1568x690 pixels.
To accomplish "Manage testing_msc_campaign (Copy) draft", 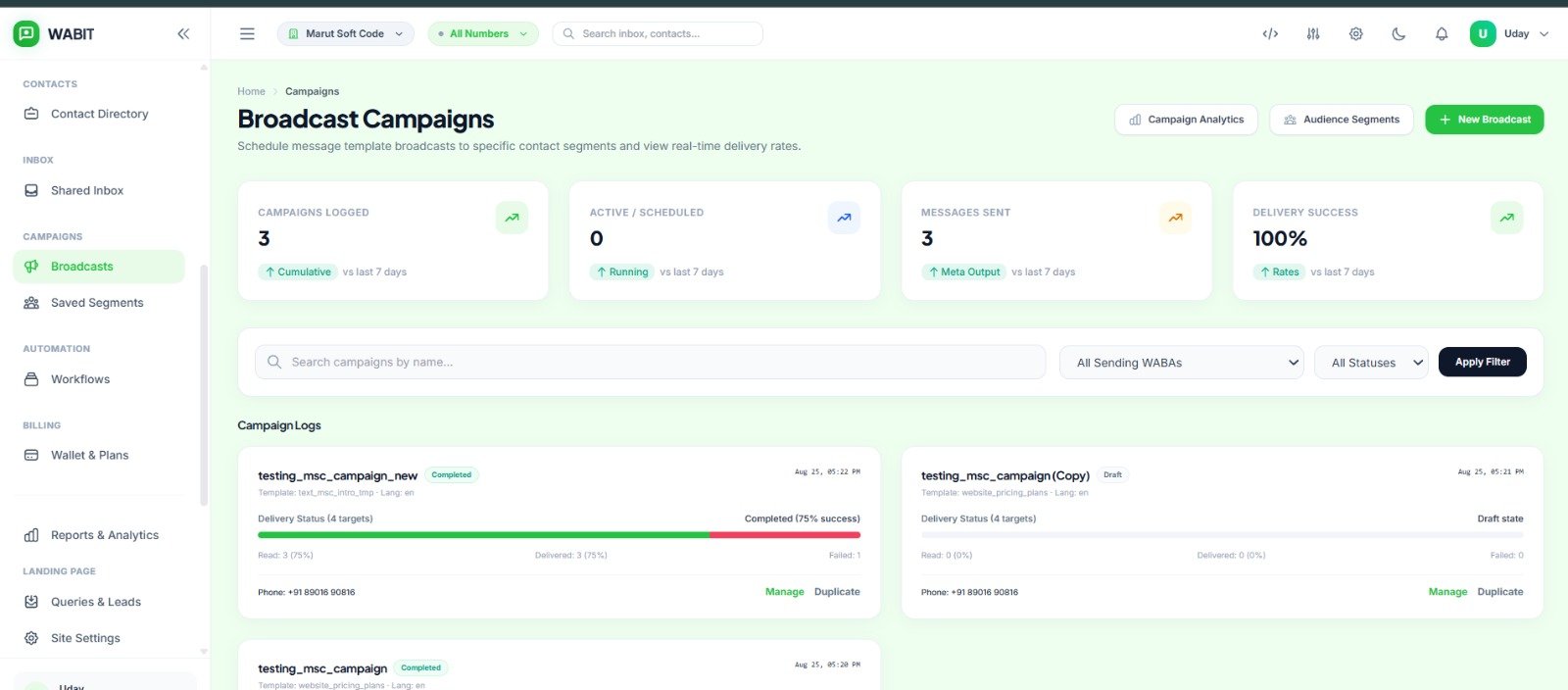I will click(1447, 592).
